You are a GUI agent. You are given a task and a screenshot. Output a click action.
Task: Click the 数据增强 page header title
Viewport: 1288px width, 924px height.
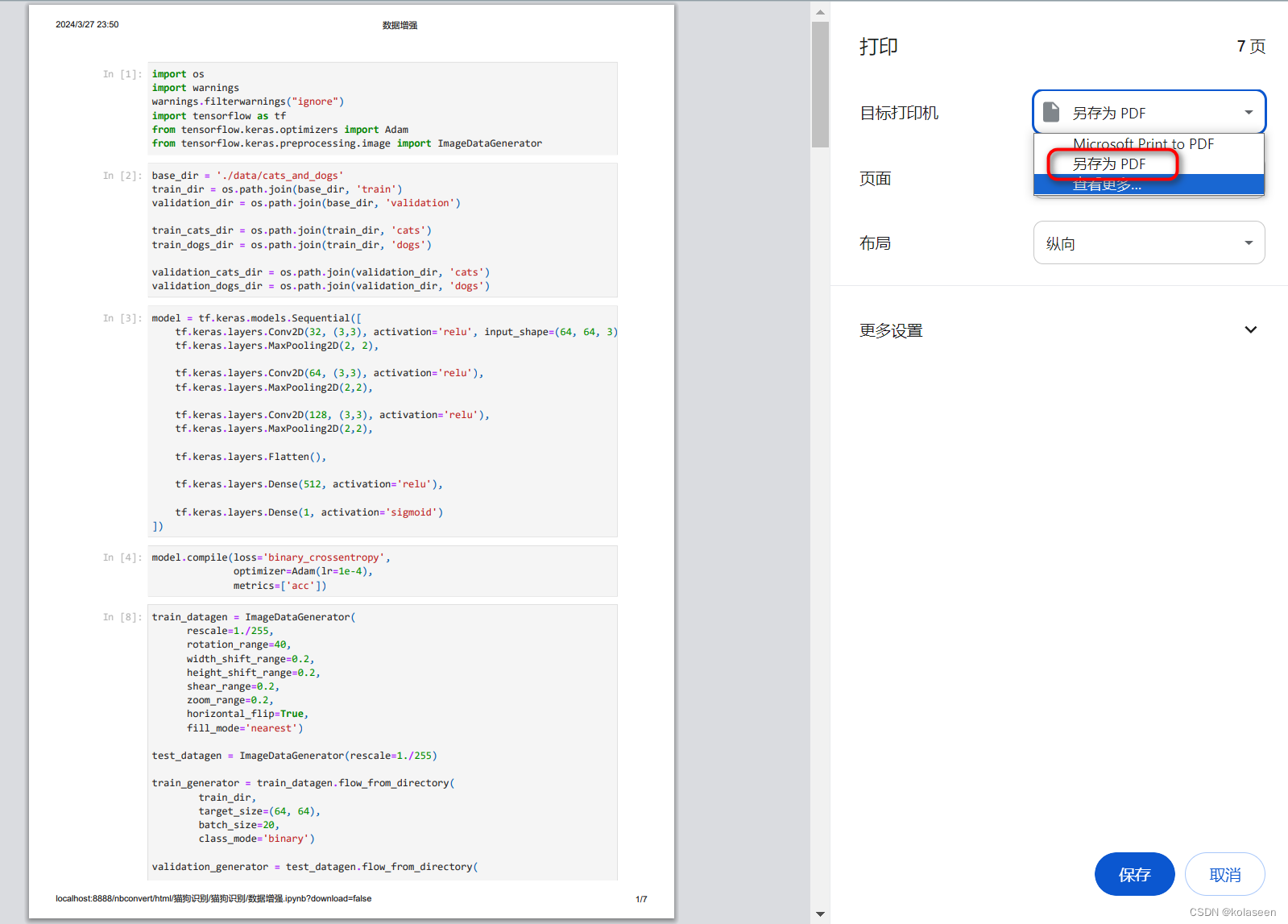coord(400,25)
